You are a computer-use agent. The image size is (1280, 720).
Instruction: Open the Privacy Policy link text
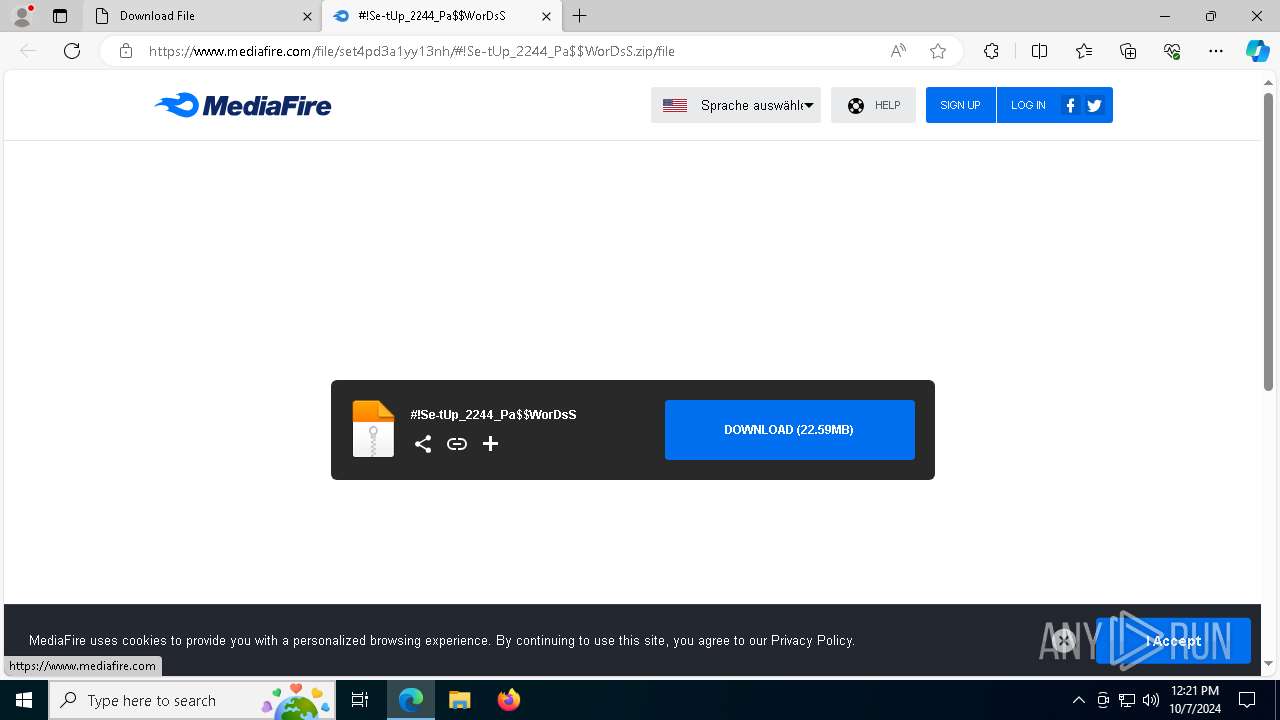[812, 640]
